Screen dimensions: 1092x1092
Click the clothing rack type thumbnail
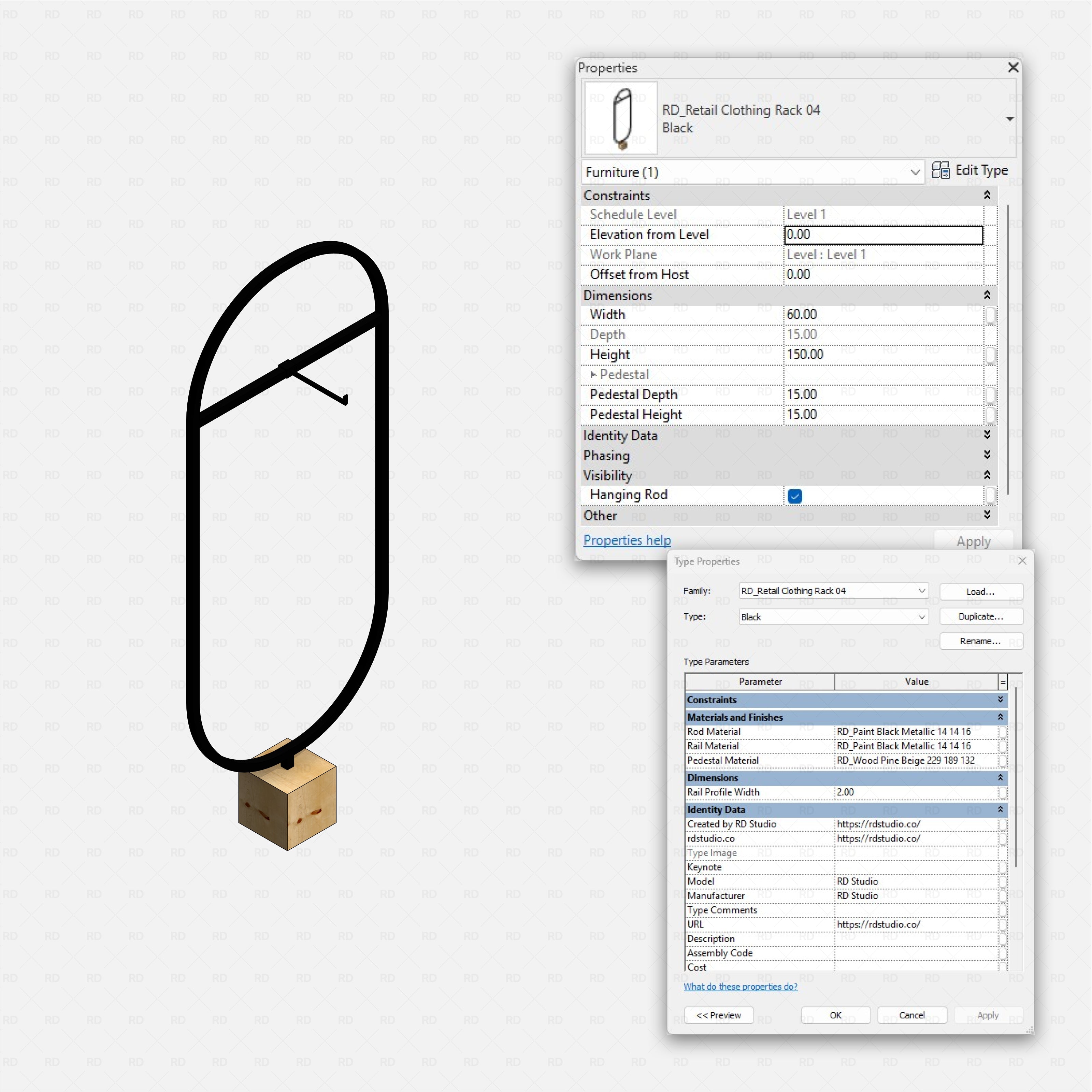click(x=621, y=118)
